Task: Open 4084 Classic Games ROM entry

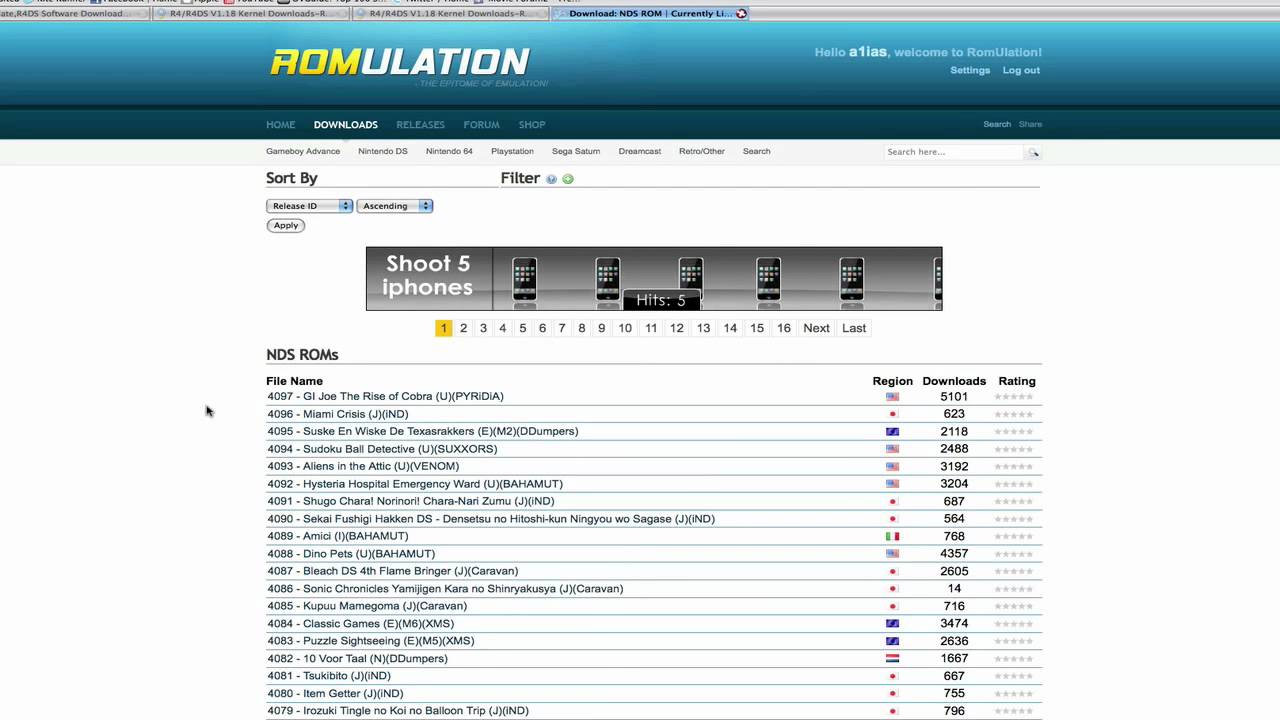Action: pyautogui.click(x=360, y=624)
